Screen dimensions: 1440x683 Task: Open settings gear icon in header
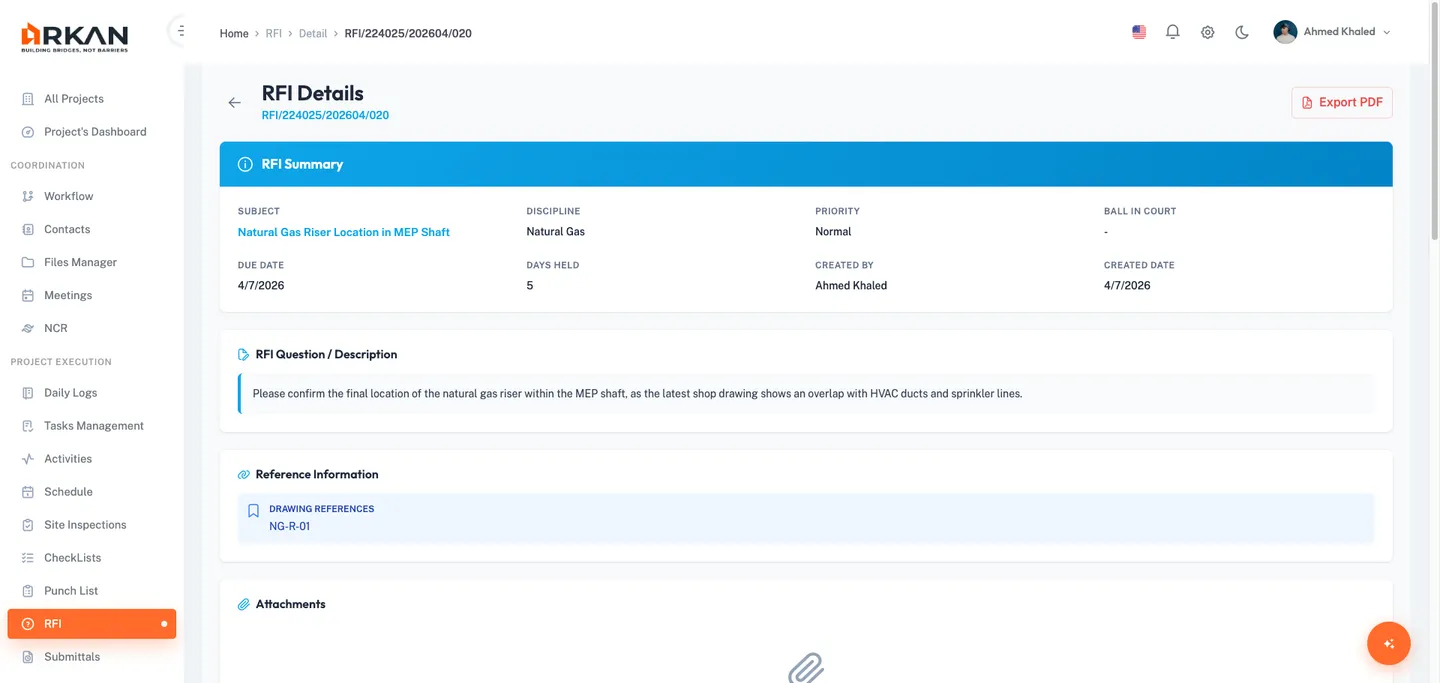tap(1208, 32)
